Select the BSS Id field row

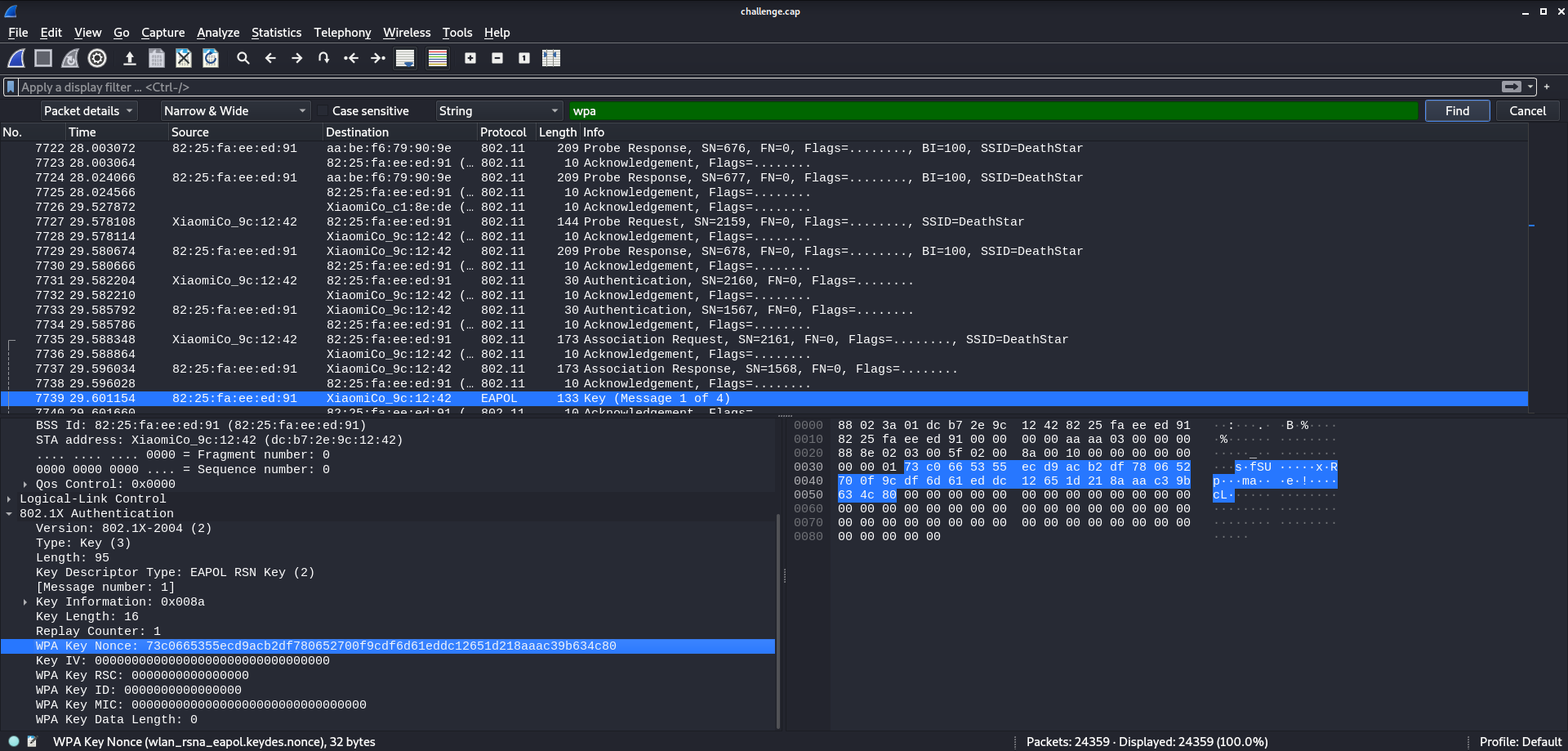[388, 425]
